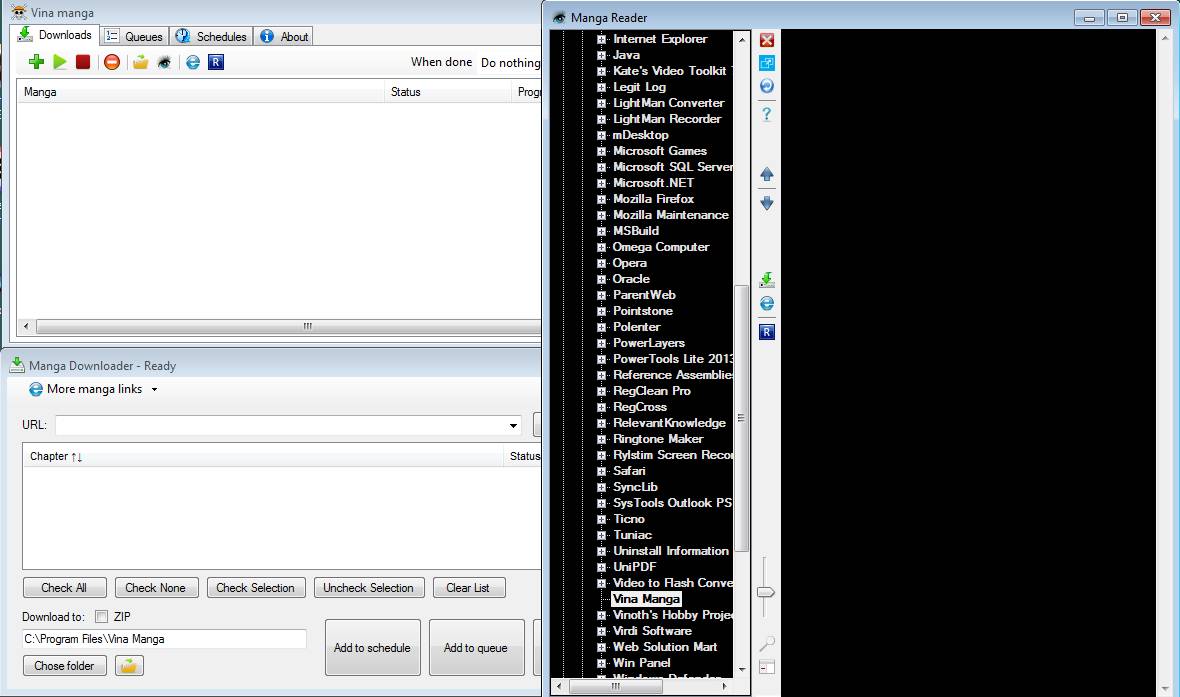Expand the Internet Explorer tree node
1180x697 pixels.
click(601, 39)
